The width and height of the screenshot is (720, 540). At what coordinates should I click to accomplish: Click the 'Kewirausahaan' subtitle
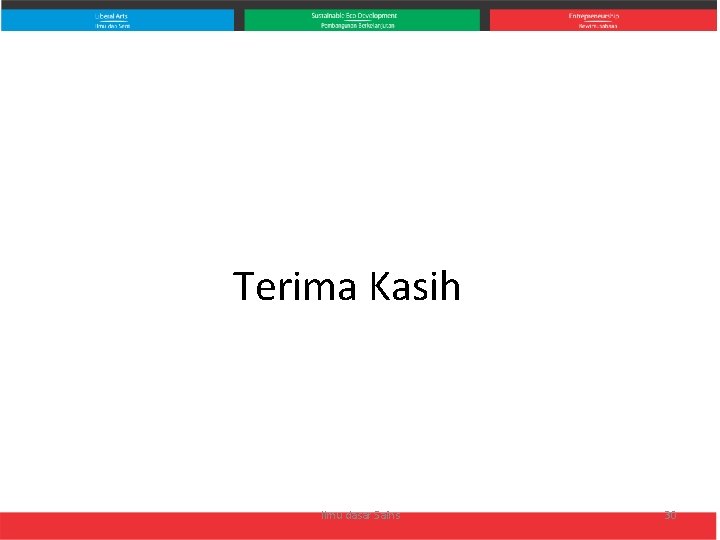598,26
